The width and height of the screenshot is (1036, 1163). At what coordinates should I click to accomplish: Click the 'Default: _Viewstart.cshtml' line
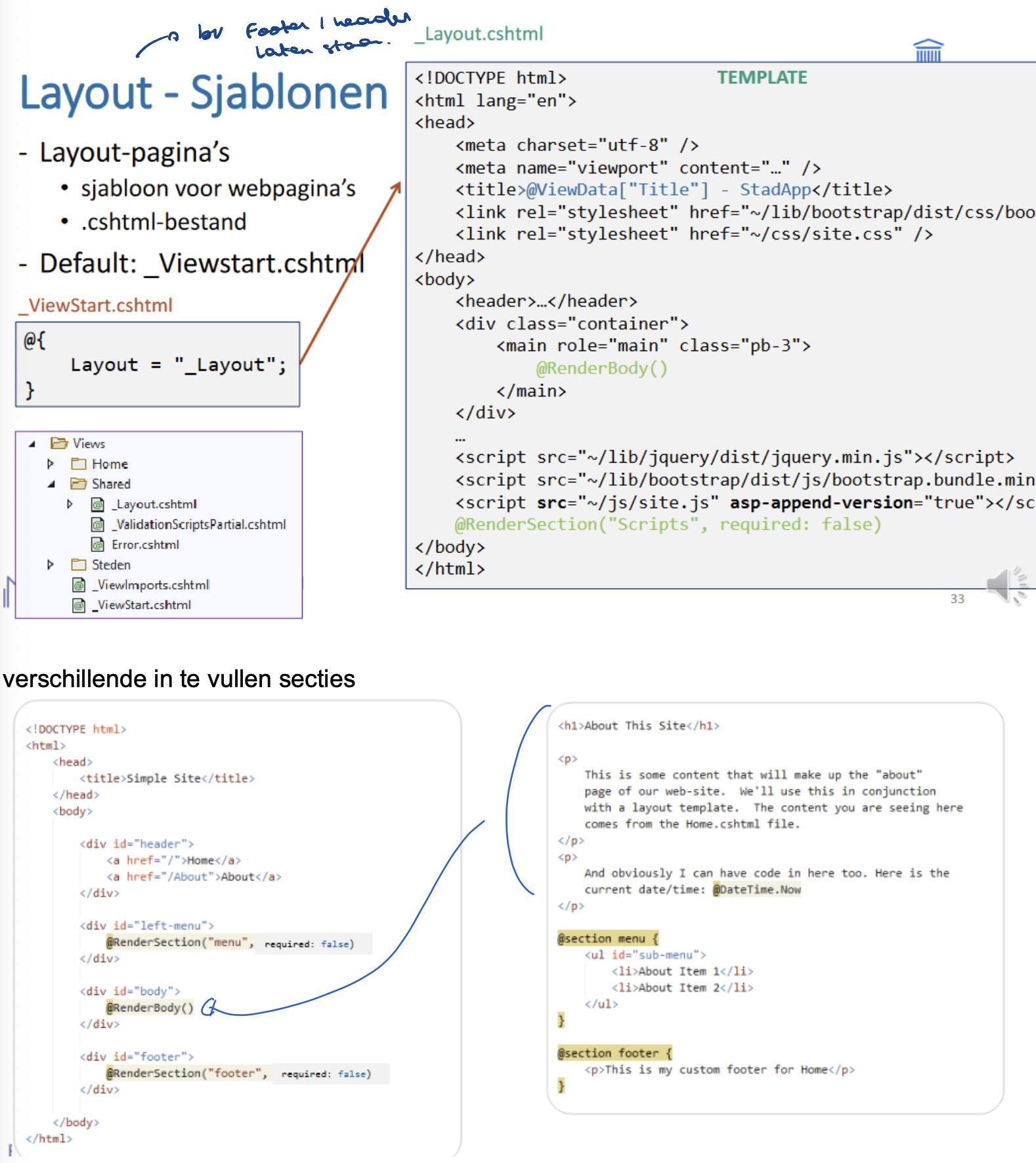pos(202,263)
